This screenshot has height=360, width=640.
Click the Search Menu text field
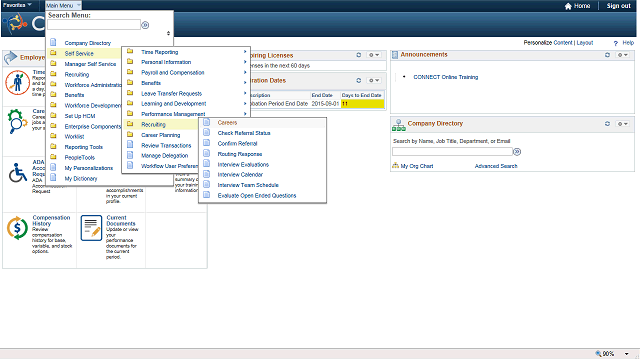pyautogui.click(x=94, y=25)
